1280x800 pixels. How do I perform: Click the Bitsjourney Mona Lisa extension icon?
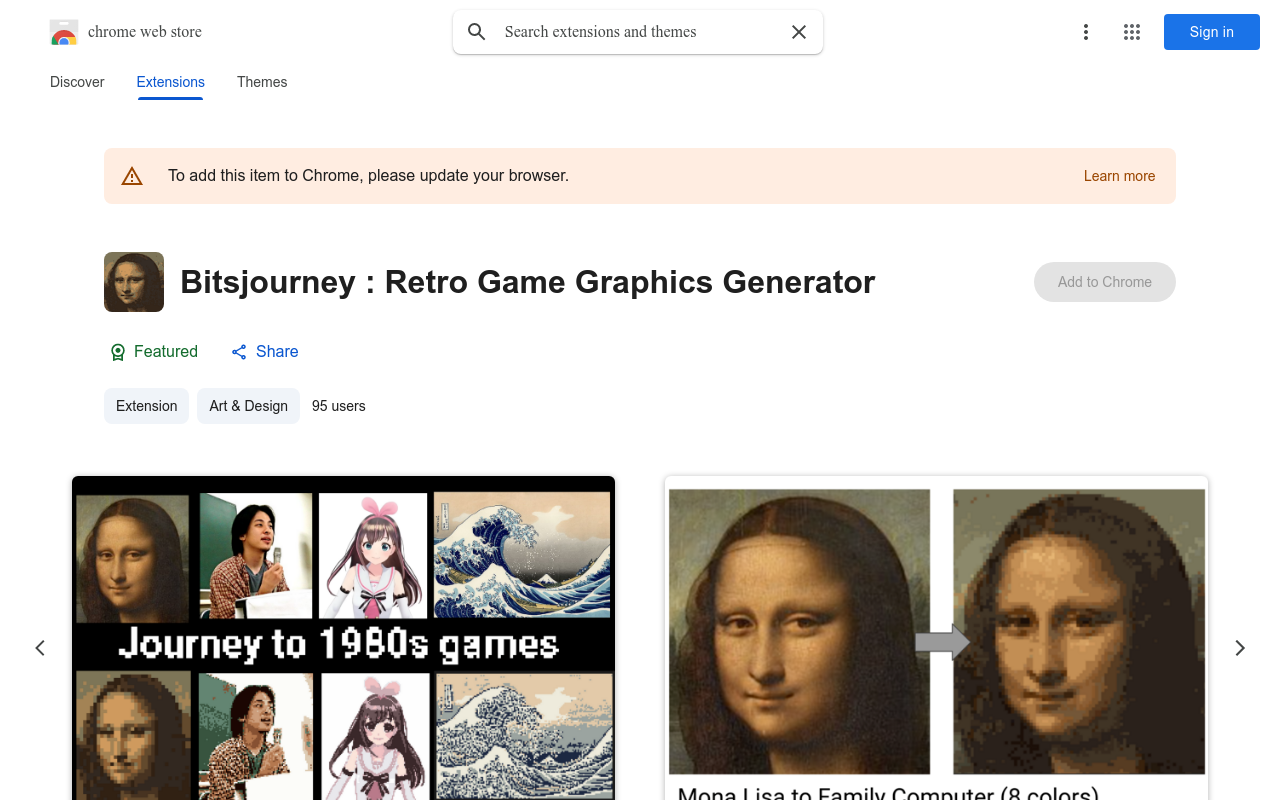click(134, 282)
